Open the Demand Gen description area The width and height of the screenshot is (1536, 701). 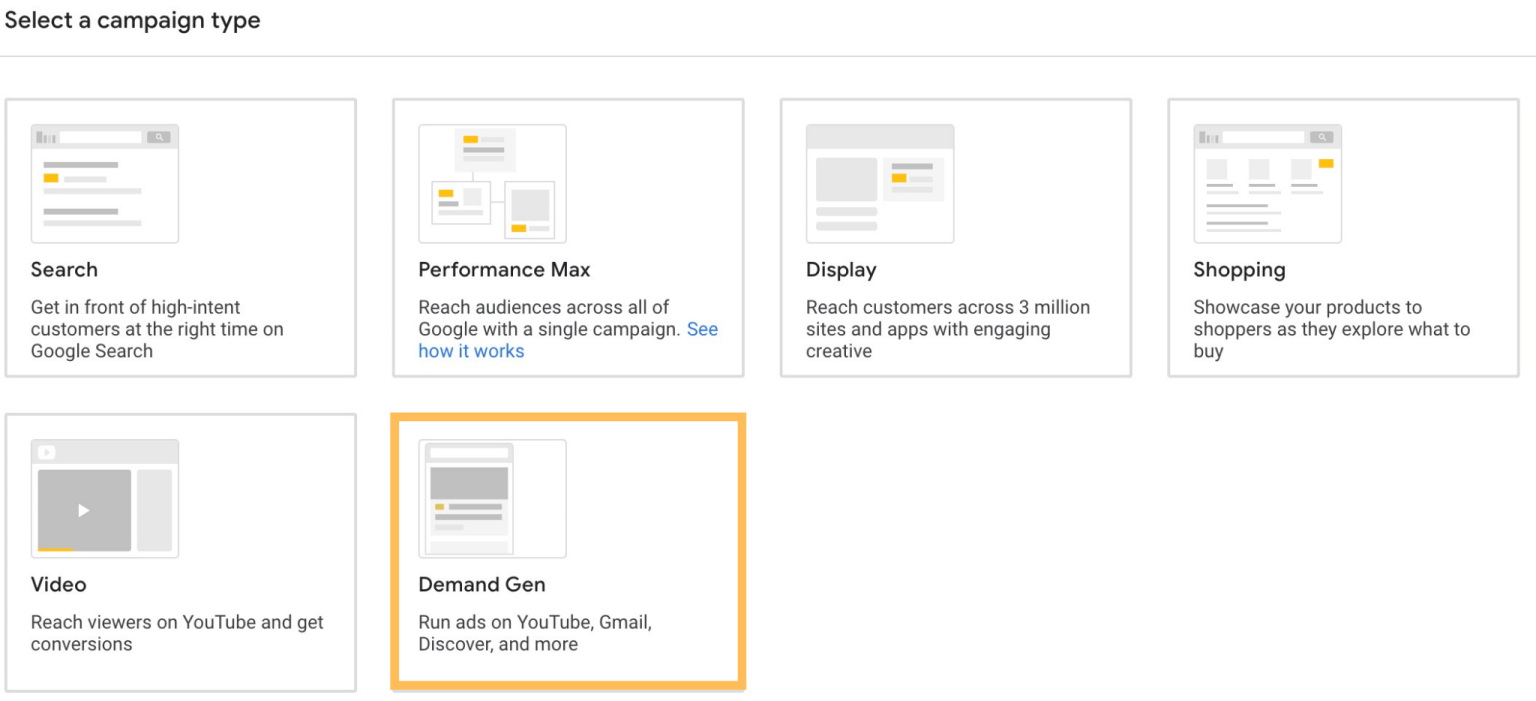(535, 633)
